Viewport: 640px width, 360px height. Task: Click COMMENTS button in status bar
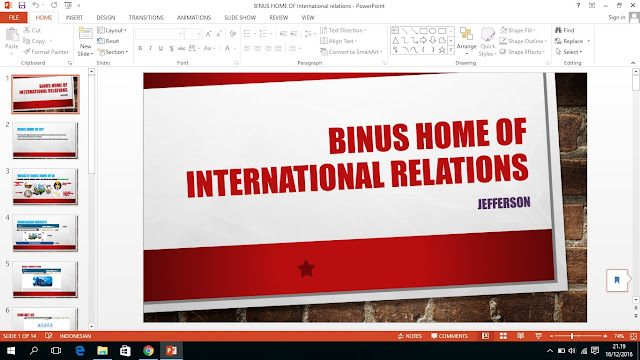(x=449, y=336)
